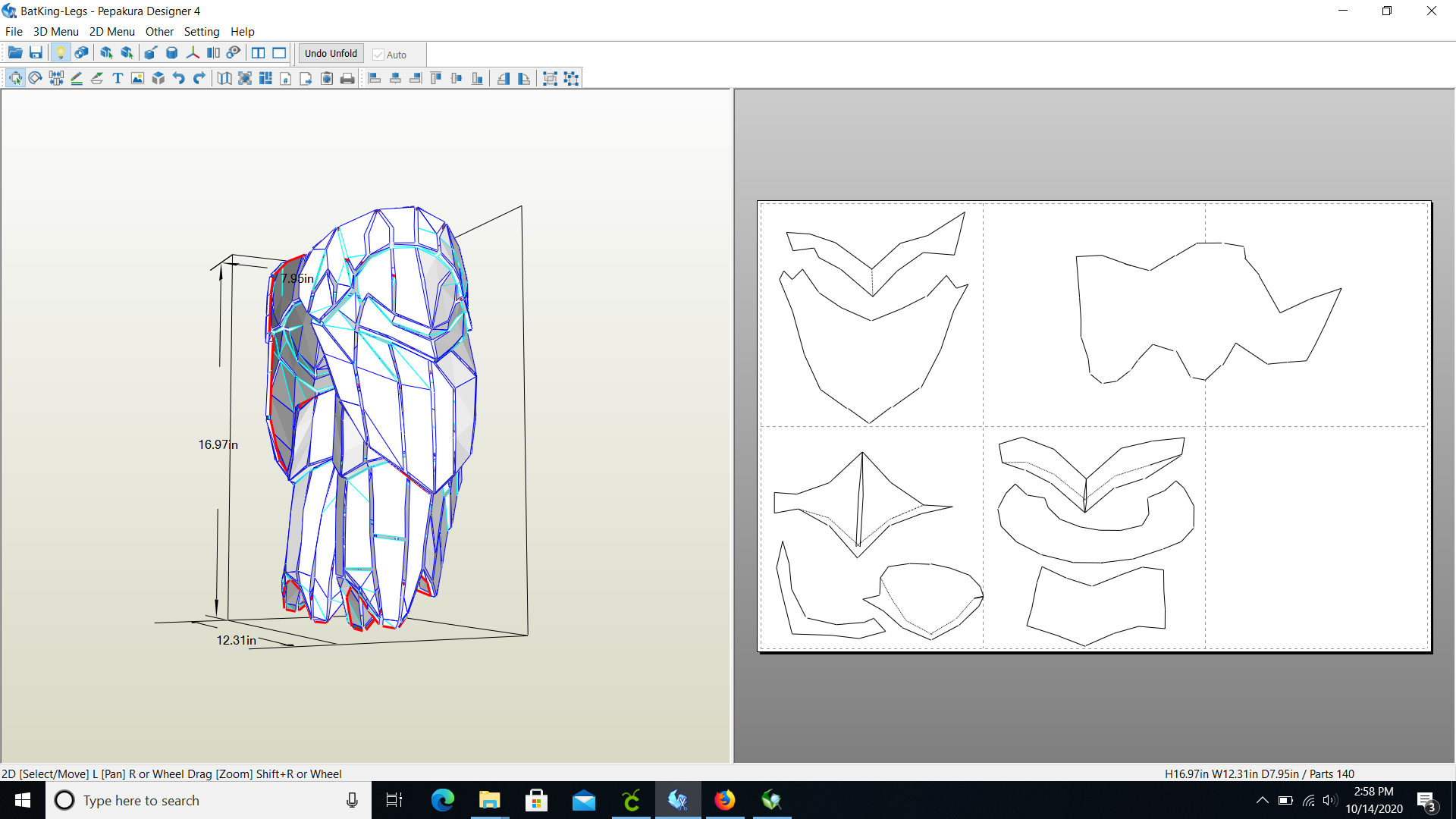Open the 2D Menu
Image resolution: width=1456 pixels, height=819 pixels.
[111, 31]
